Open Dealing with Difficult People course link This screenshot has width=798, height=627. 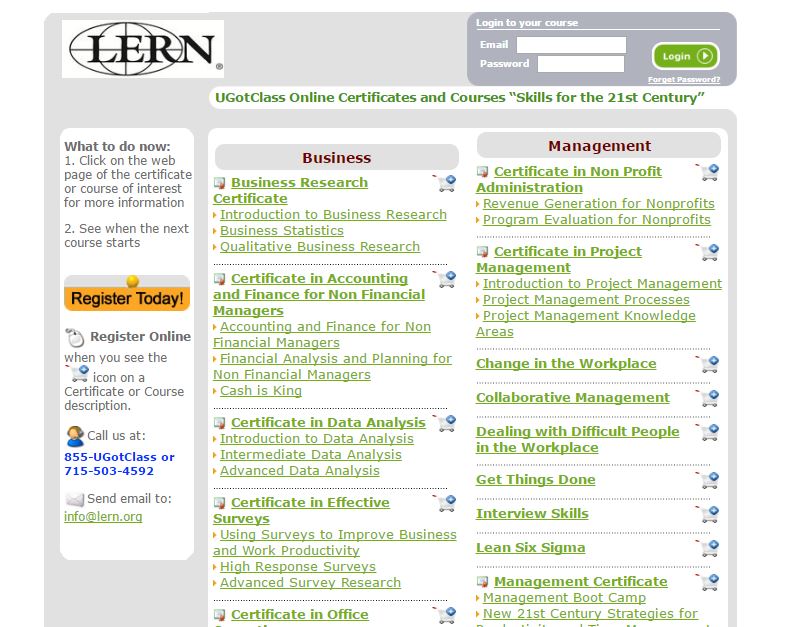pos(577,440)
